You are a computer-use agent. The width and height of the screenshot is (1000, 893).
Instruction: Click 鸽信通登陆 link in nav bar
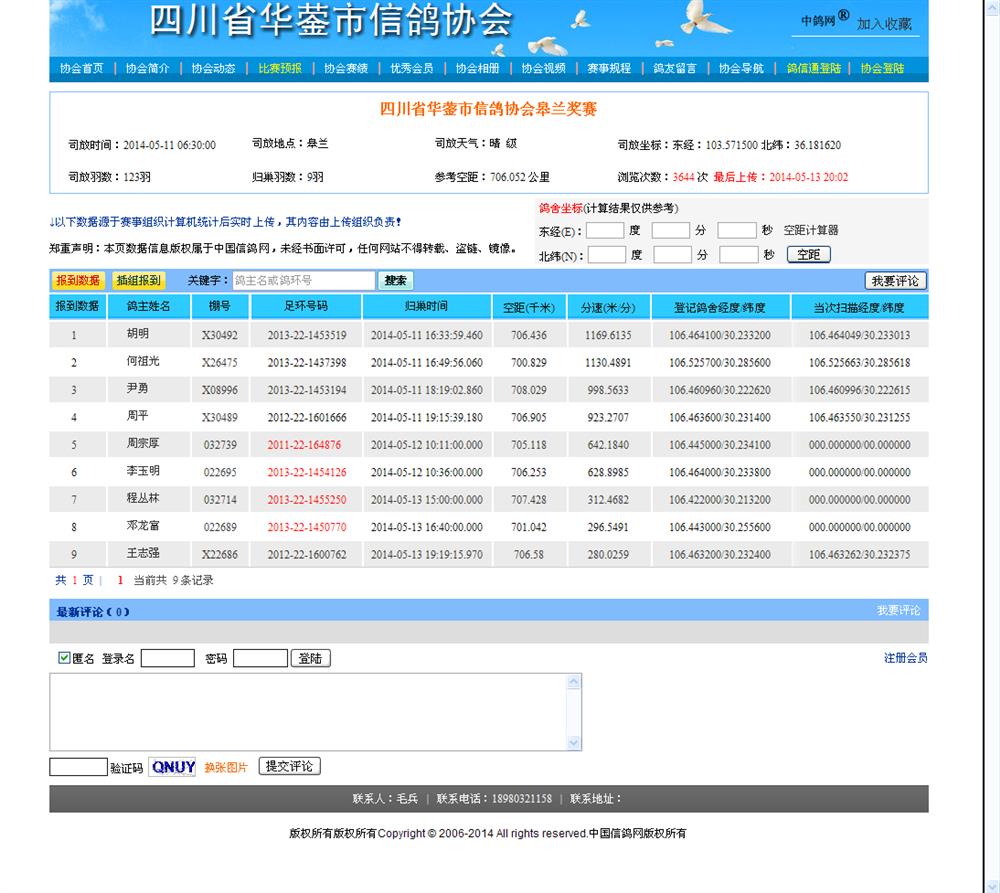814,68
